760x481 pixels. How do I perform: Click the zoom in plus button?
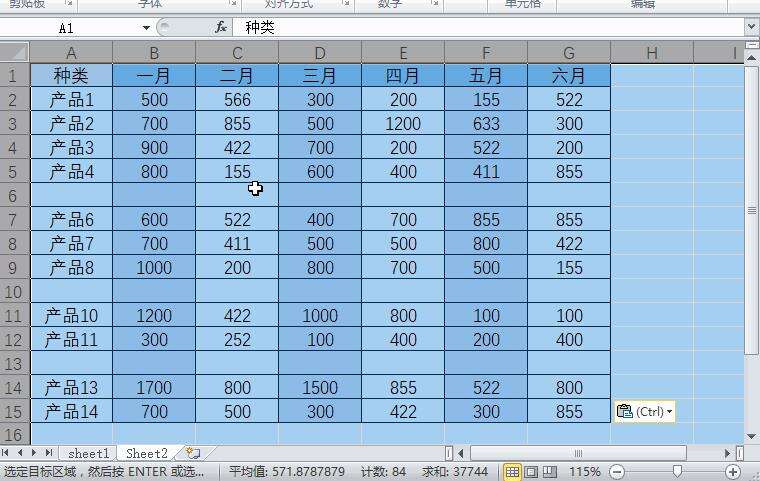[x=732, y=471]
